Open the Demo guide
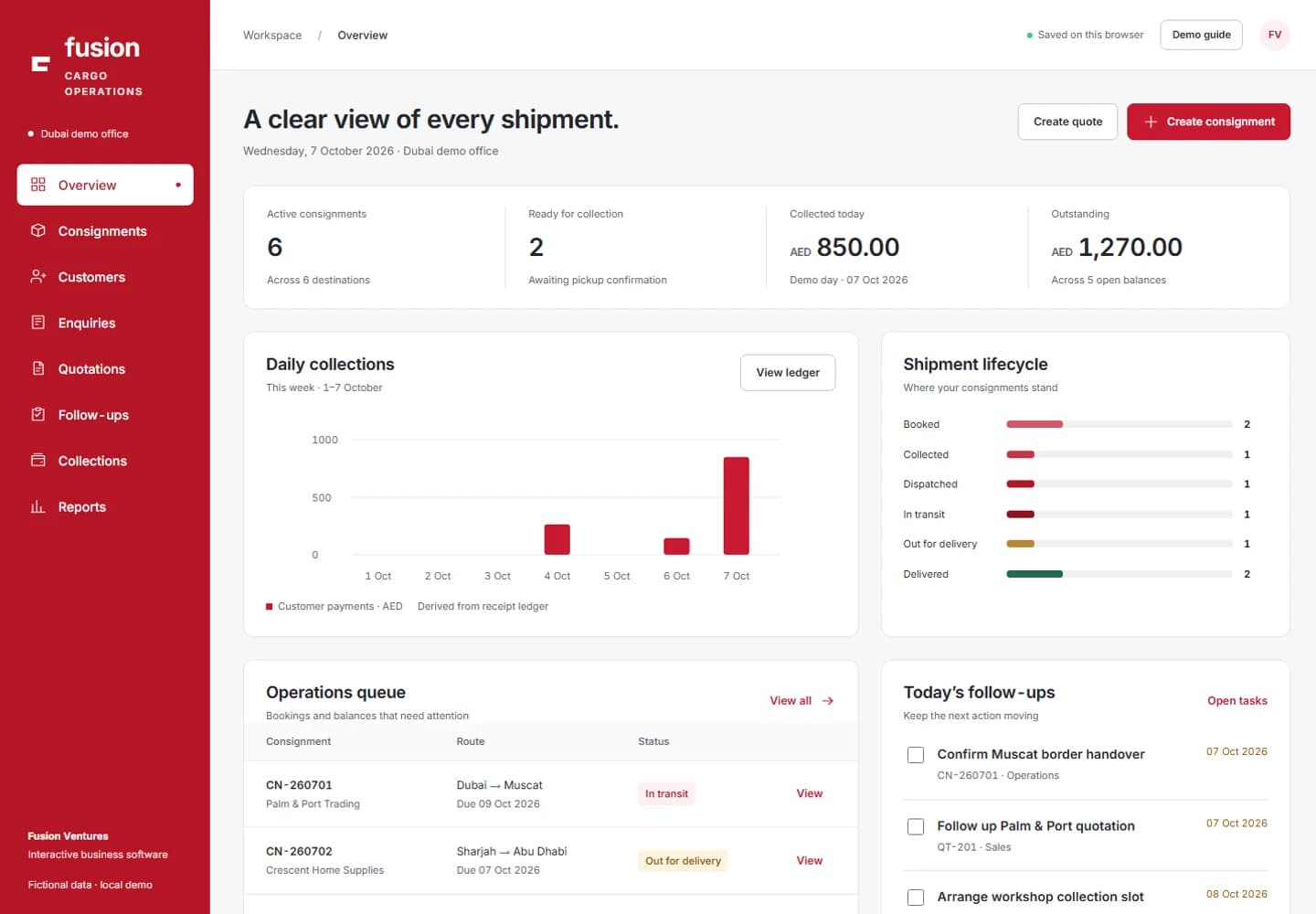The height and width of the screenshot is (914, 1316). click(1201, 35)
